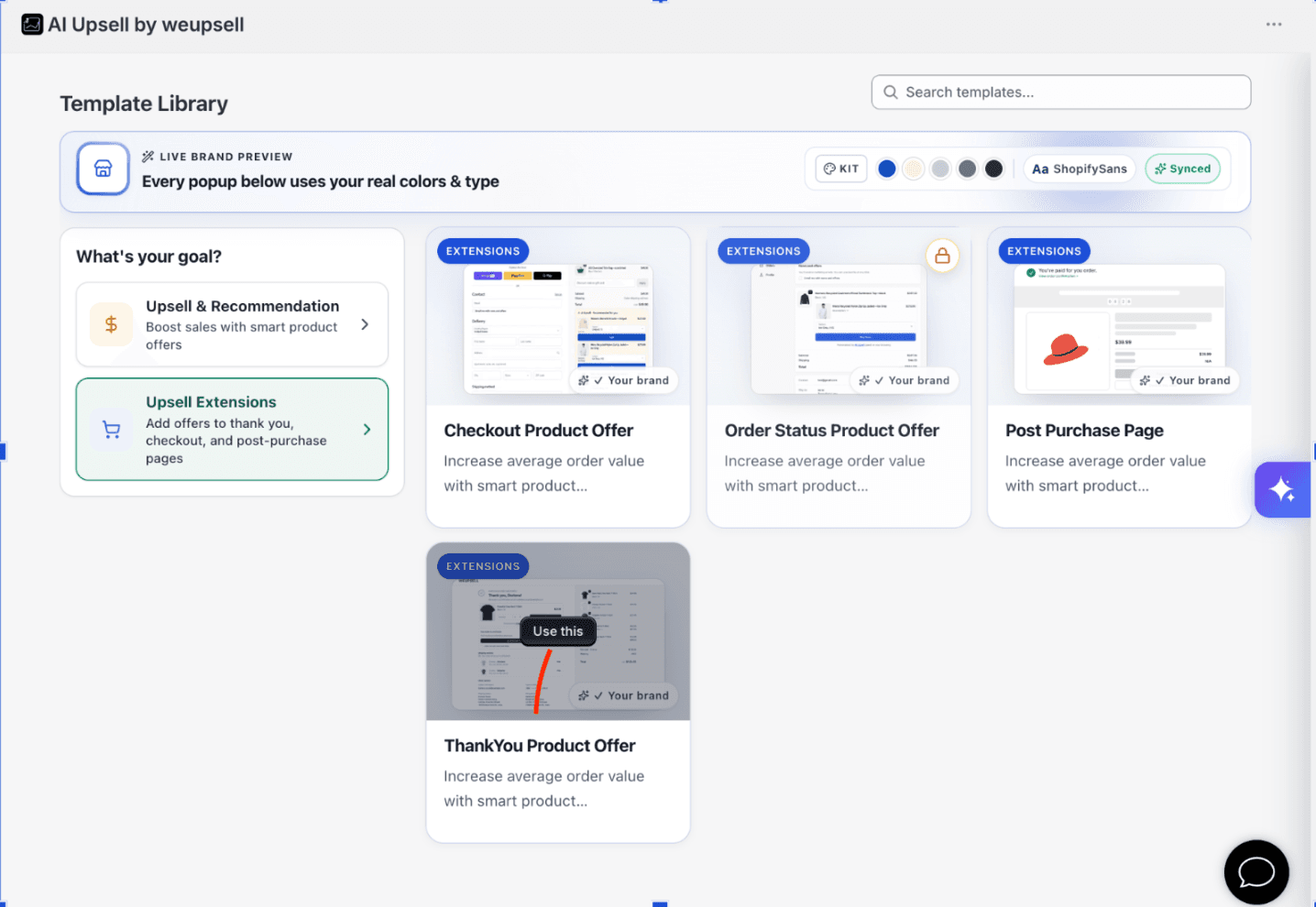Click Your brand tag on Post Purchase Page
This screenshot has width=1316, height=907.
point(1184,380)
